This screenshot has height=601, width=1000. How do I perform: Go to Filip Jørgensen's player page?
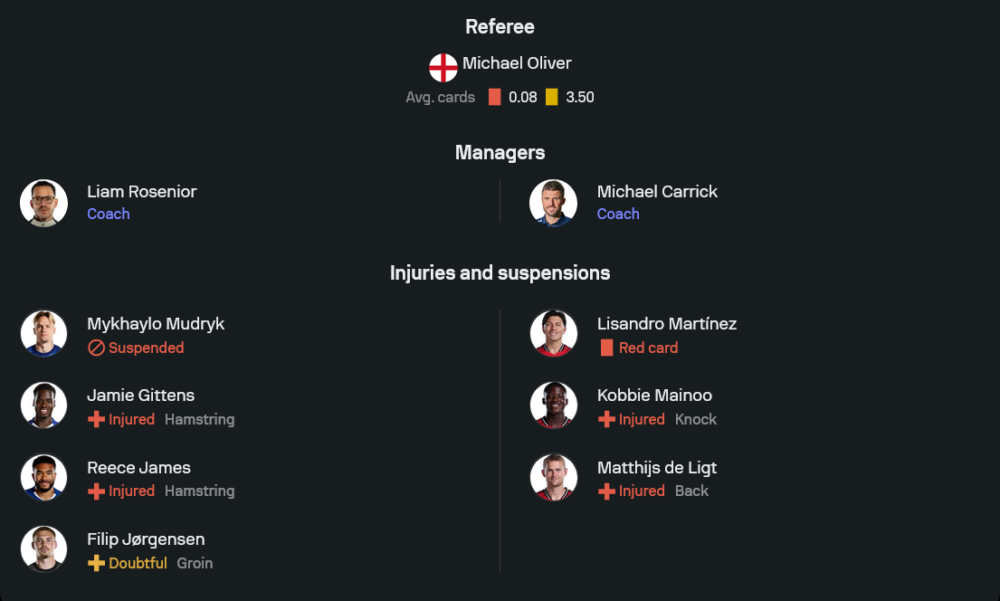click(x=146, y=539)
